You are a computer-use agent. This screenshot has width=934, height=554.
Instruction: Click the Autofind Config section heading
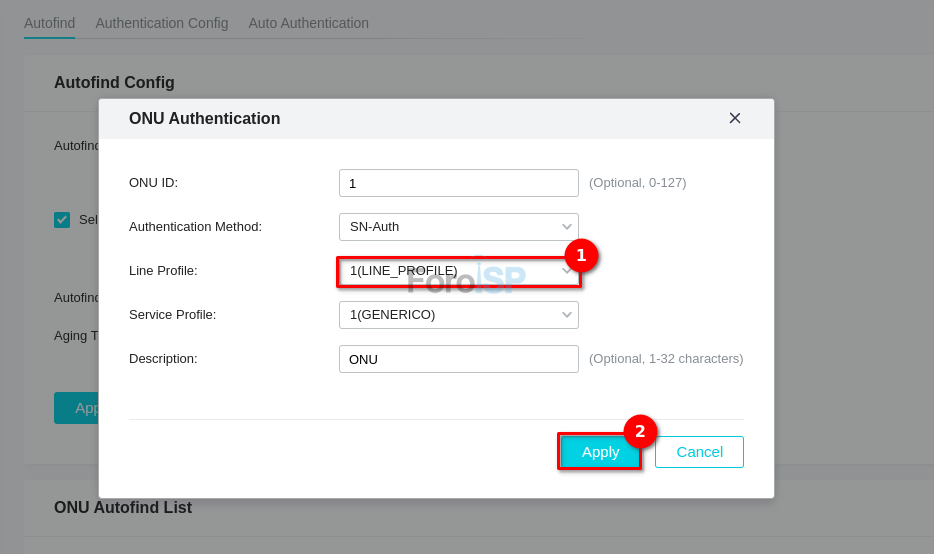coord(114,83)
